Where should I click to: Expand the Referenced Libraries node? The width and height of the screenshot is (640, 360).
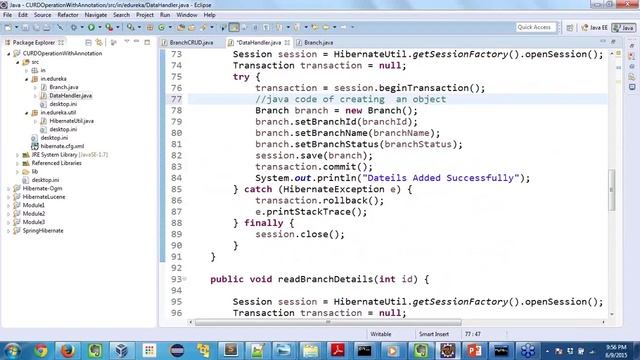18,163
